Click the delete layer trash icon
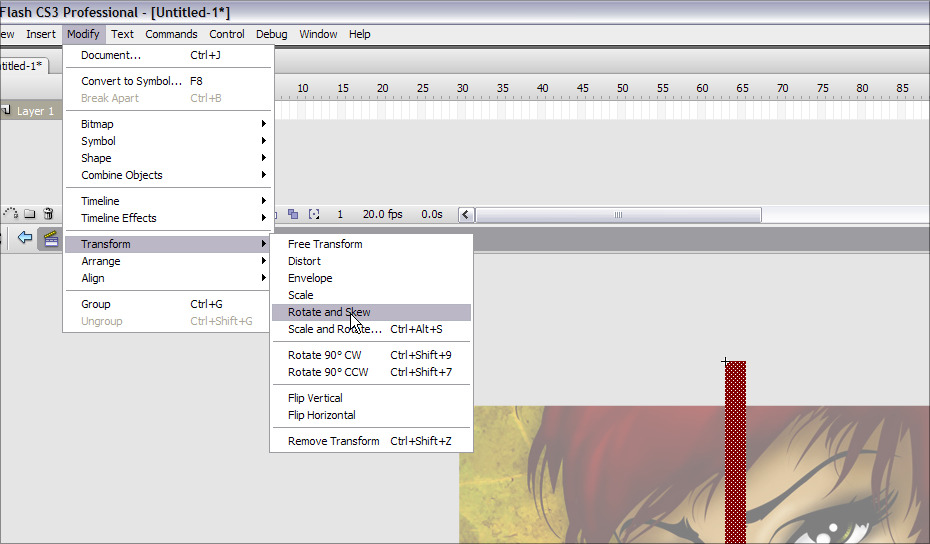This screenshot has height=544, width=930. (48, 214)
